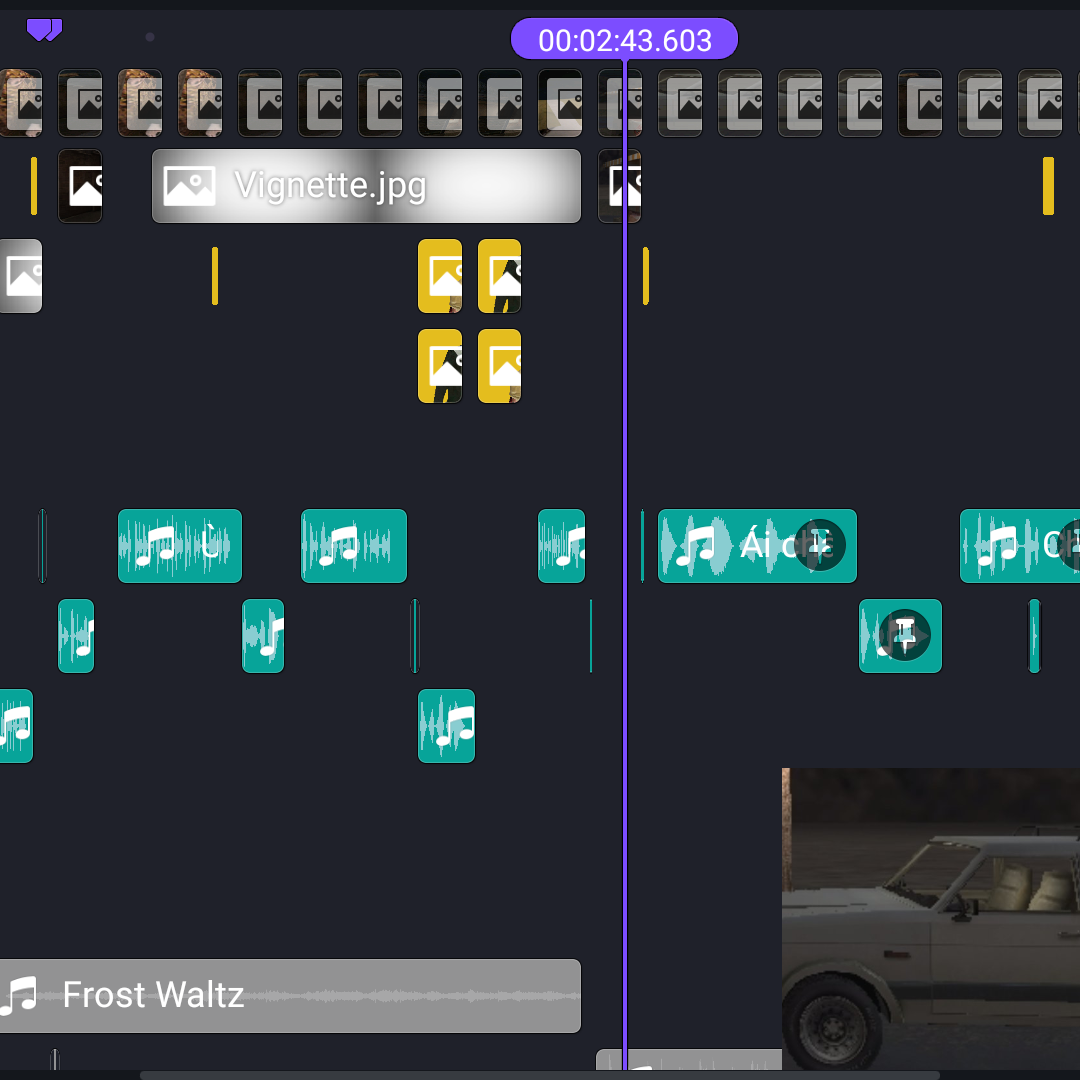
Task: Click the yellow marker at the far right
Action: click(x=1048, y=186)
